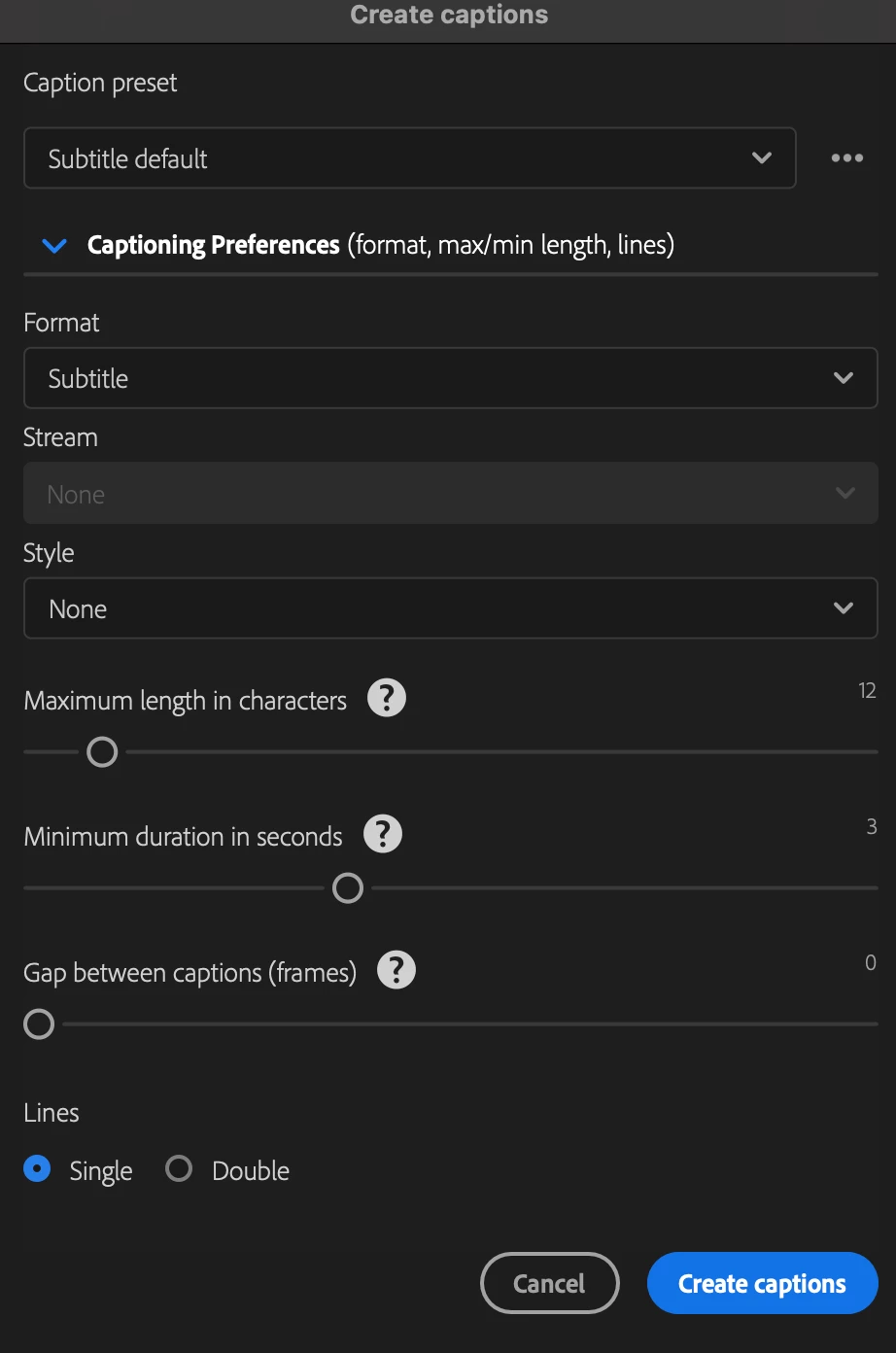
Task: Collapse the Captioning Preferences chevron
Action: point(54,245)
